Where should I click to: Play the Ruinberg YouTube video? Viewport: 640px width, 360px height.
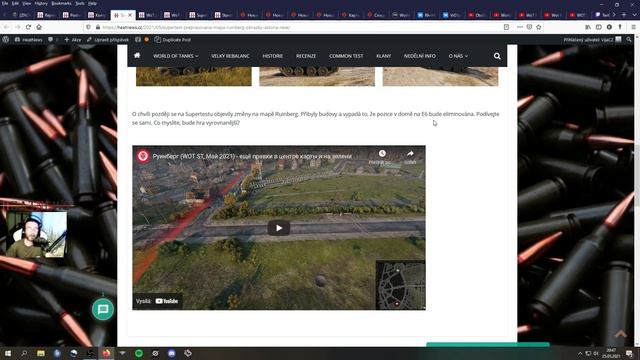click(x=279, y=228)
